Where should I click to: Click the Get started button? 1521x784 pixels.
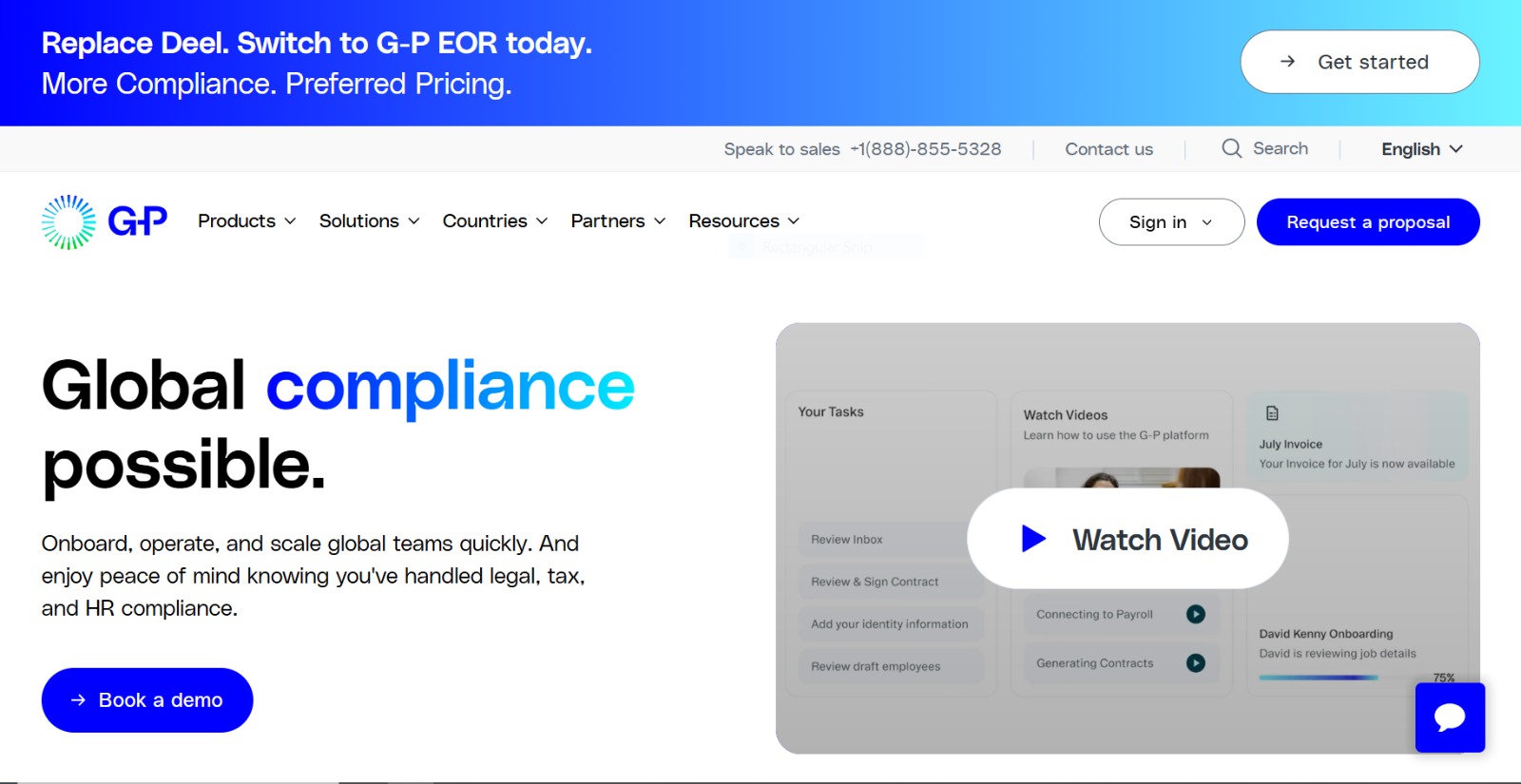[x=1359, y=62]
